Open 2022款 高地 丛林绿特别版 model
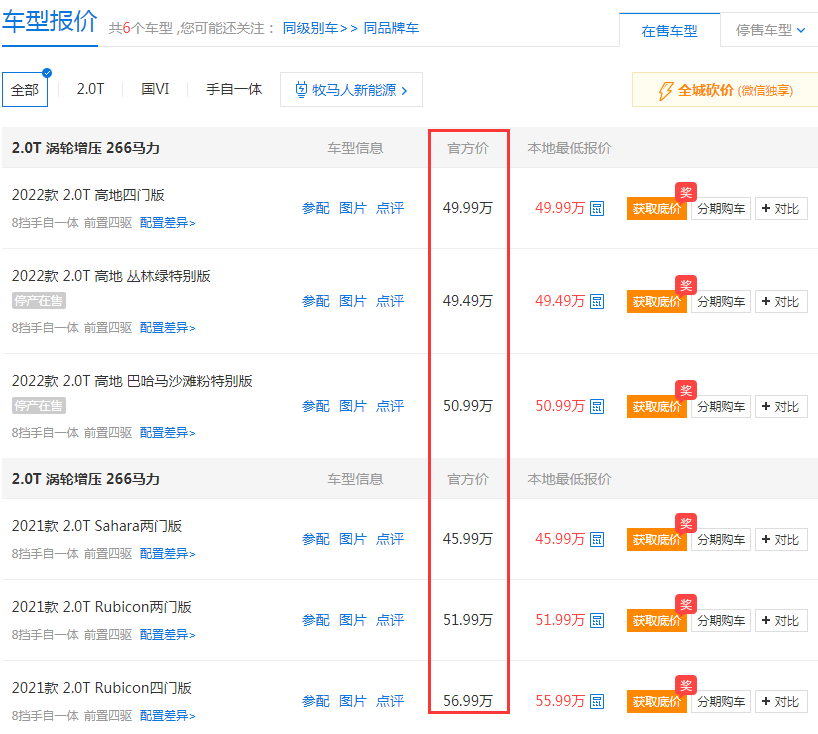818x734 pixels. pyautogui.click(x=111, y=276)
